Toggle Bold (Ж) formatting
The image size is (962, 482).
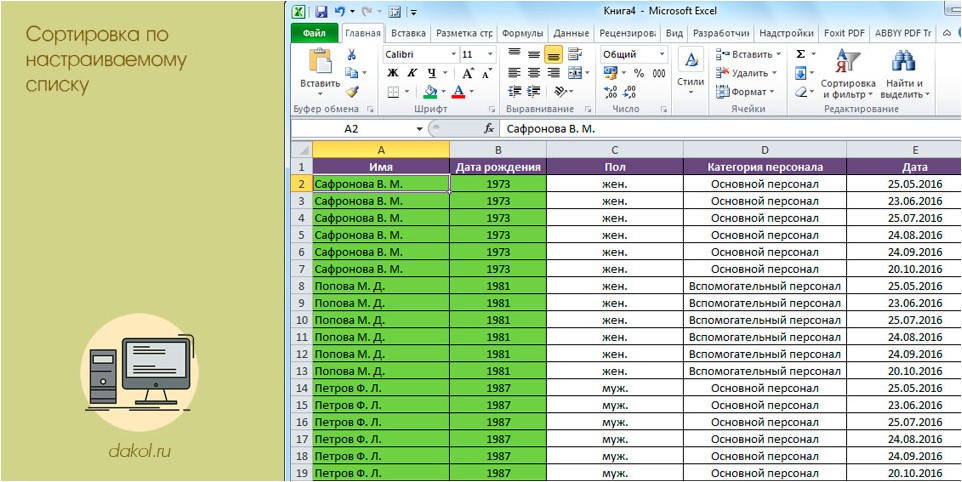click(393, 73)
